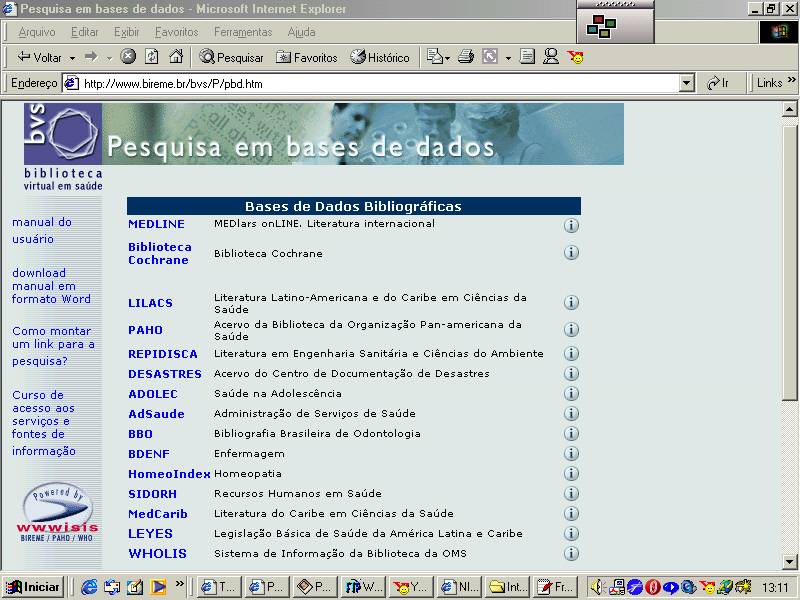Image resolution: width=800 pixels, height=600 pixels.
Task: Open the HomeoIndex database link
Action: tap(169, 474)
